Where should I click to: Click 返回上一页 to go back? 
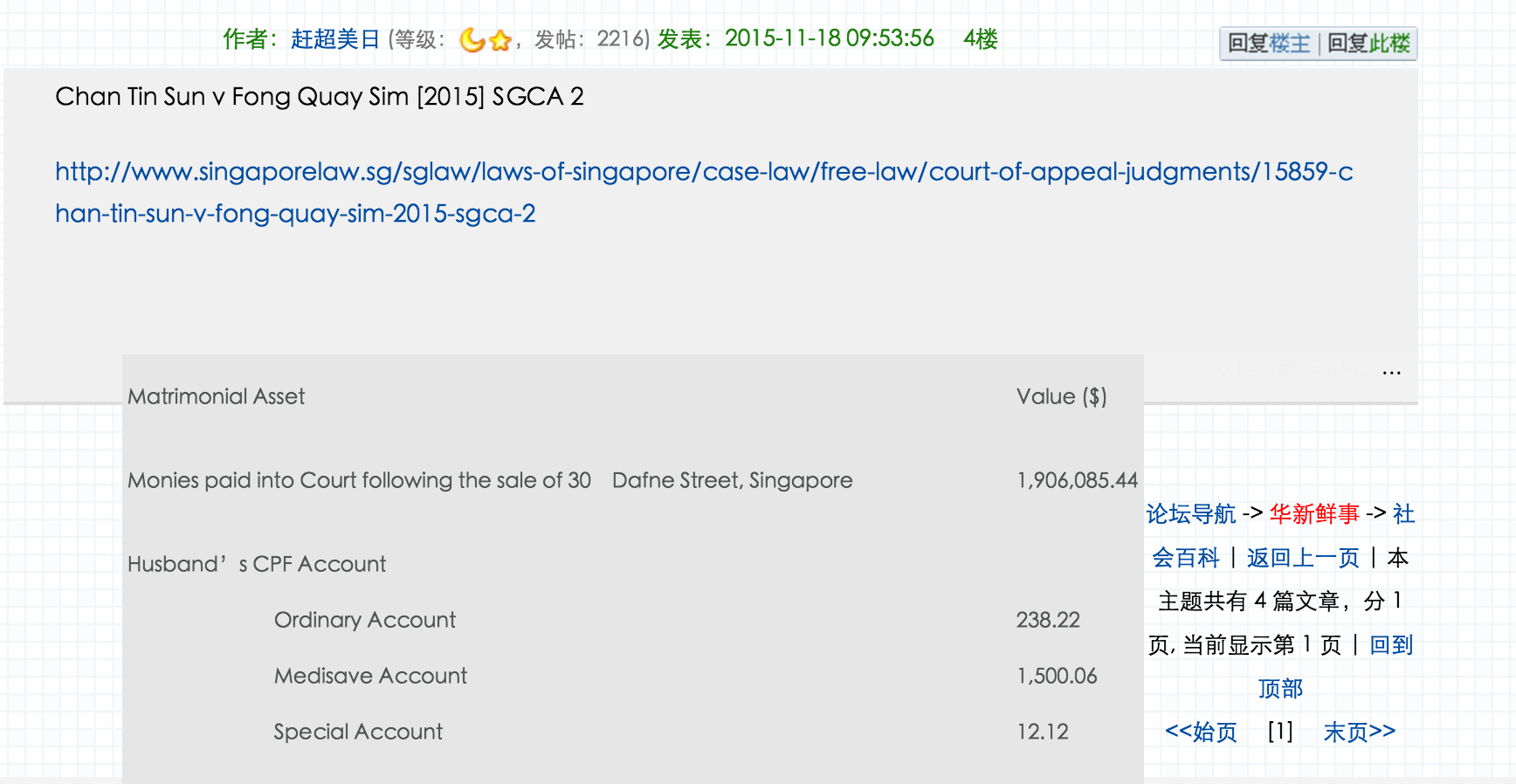1303,558
